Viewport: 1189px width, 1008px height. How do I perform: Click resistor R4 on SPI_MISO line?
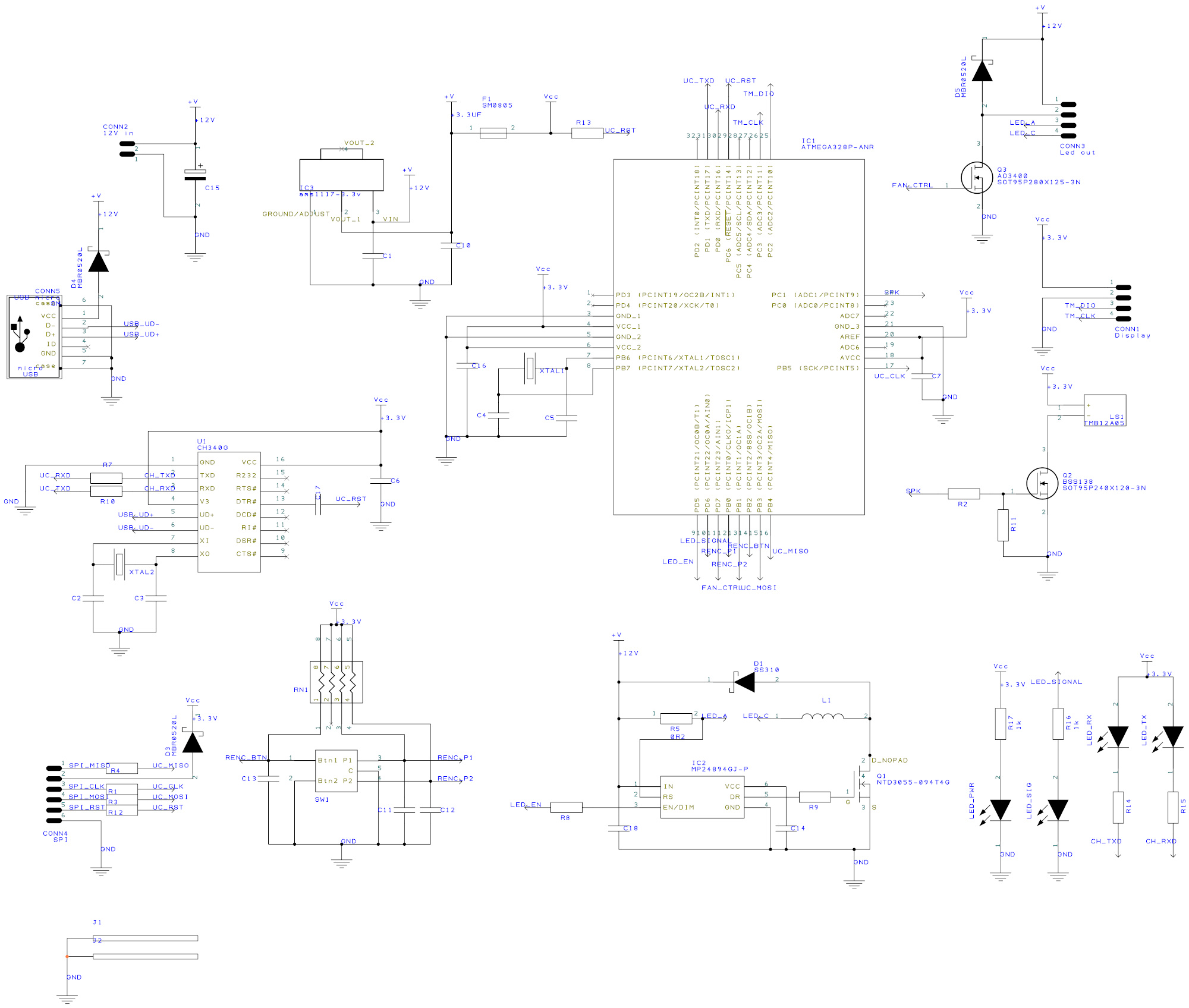click(122, 768)
